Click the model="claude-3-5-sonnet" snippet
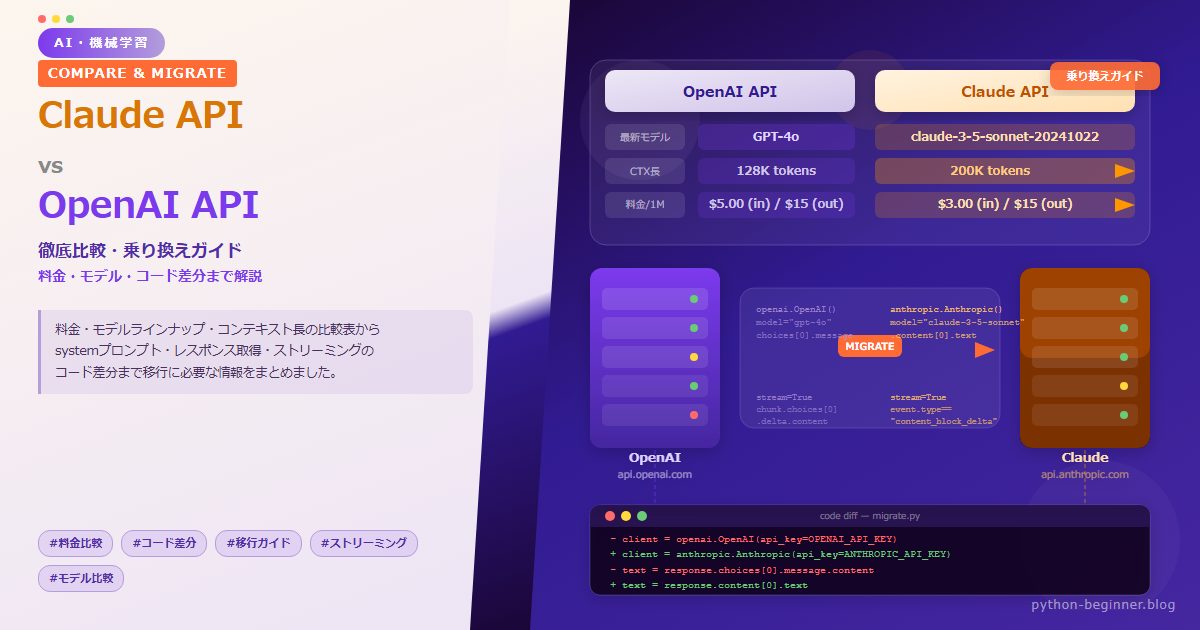The image size is (1200, 630). (x=957, y=323)
